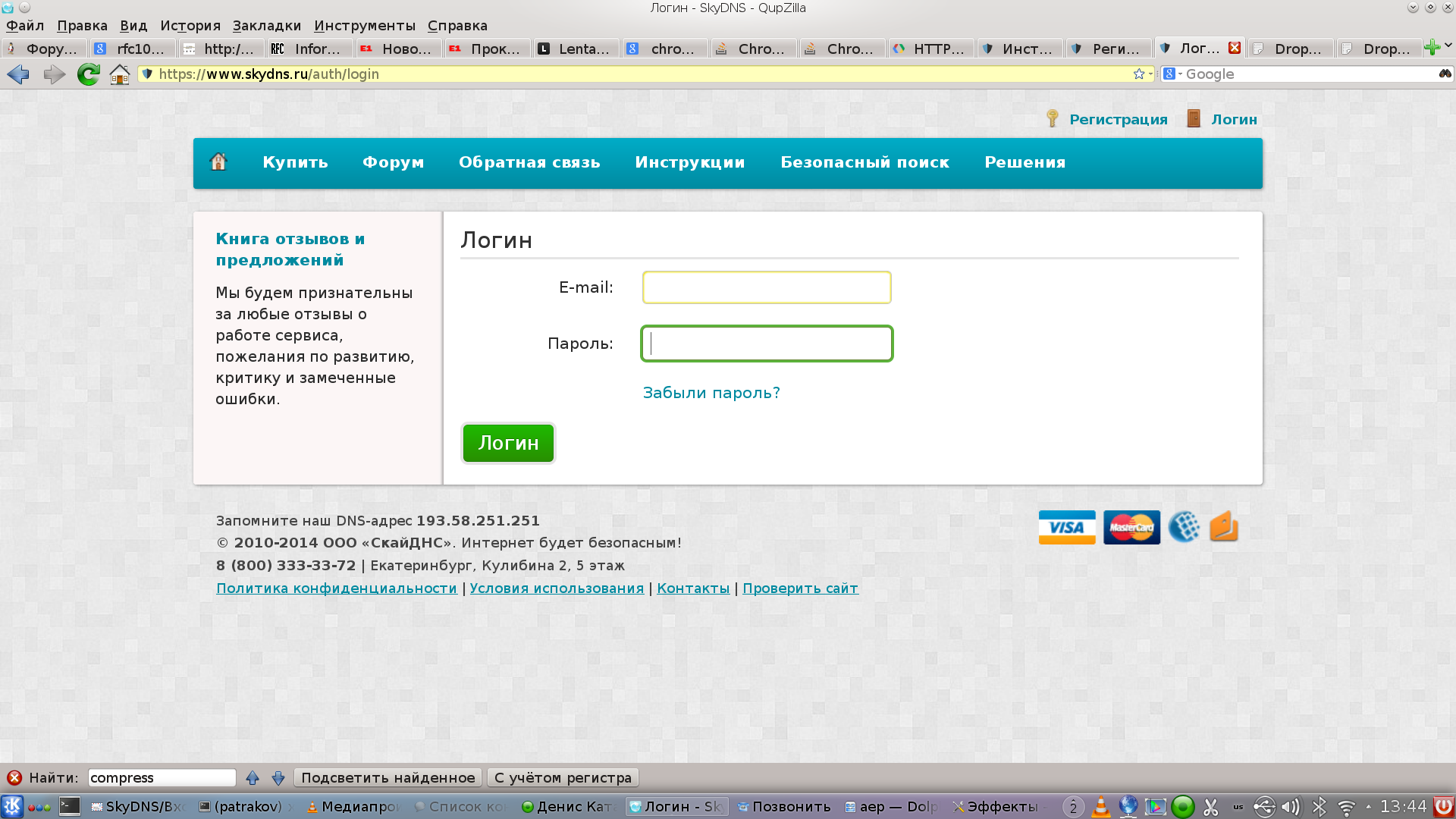The height and width of the screenshot is (819, 1456).
Task: Open Инструкции in the teal menu
Action: click(x=690, y=162)
